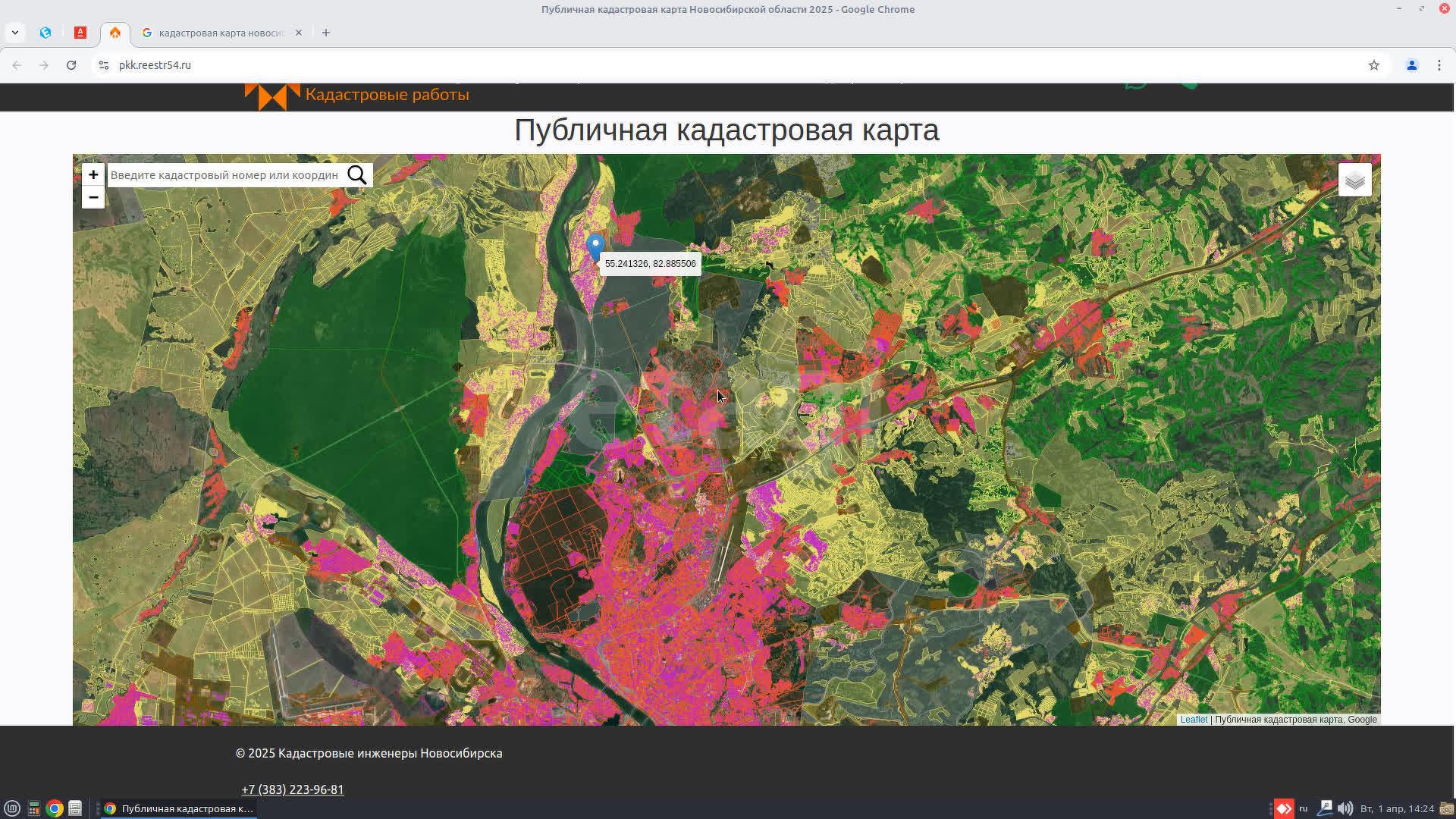Click the Кадастровые работы site logo
The image size is (1456, 819).
(356, 96)
